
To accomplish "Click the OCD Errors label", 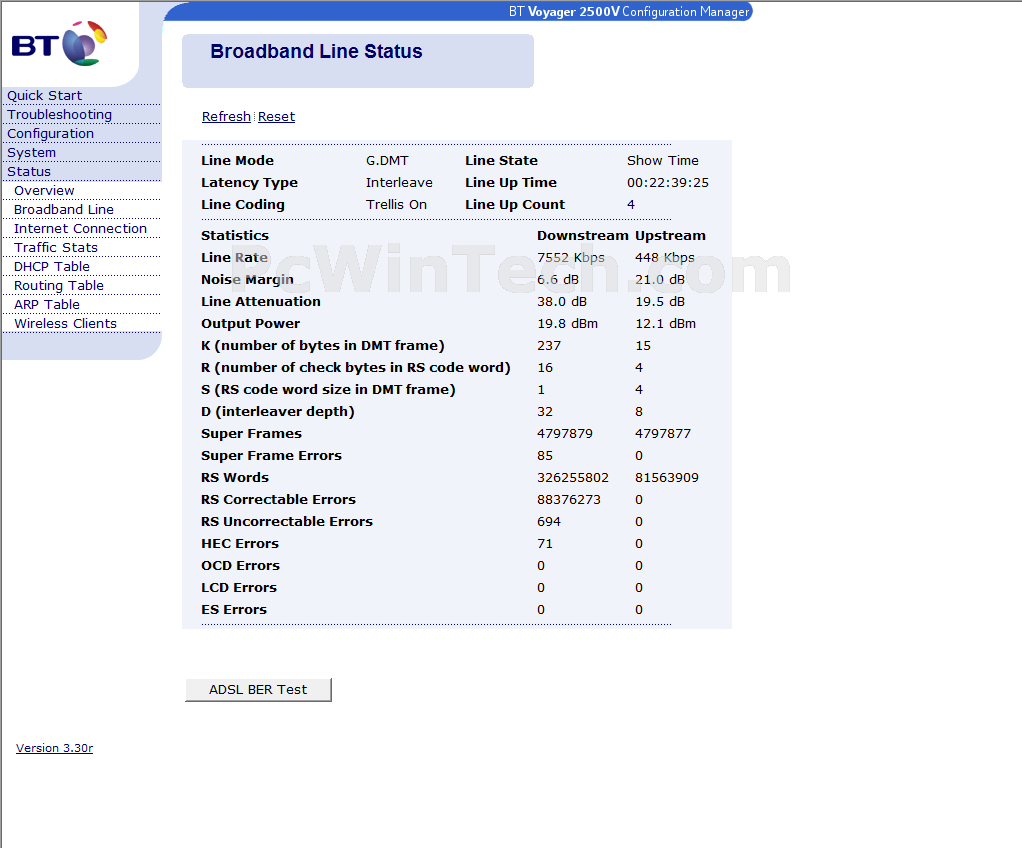I will click(x=241, y=566).
